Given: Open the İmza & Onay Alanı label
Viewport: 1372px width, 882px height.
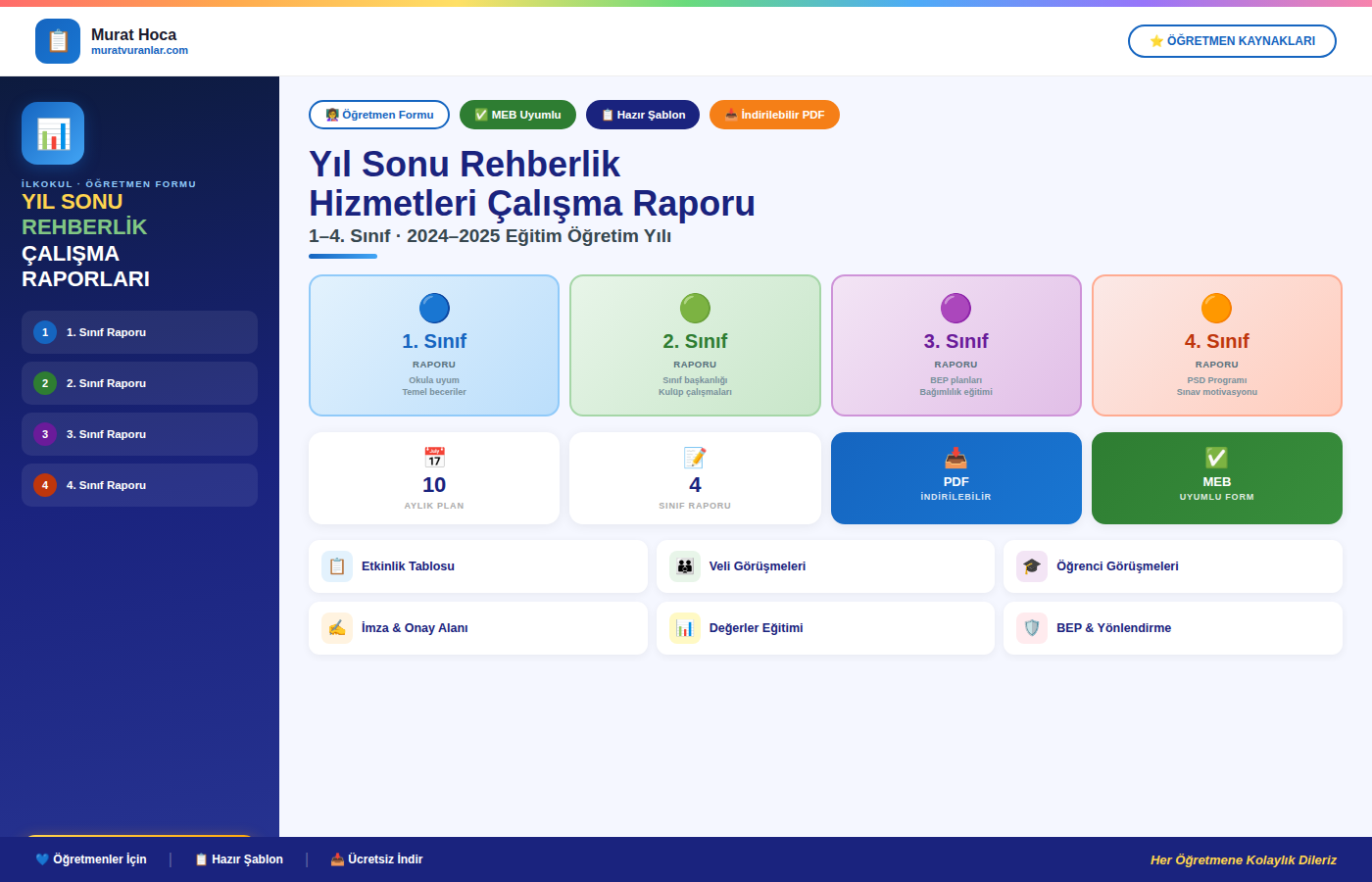Looking at the screenshot, I should point(415,628).
